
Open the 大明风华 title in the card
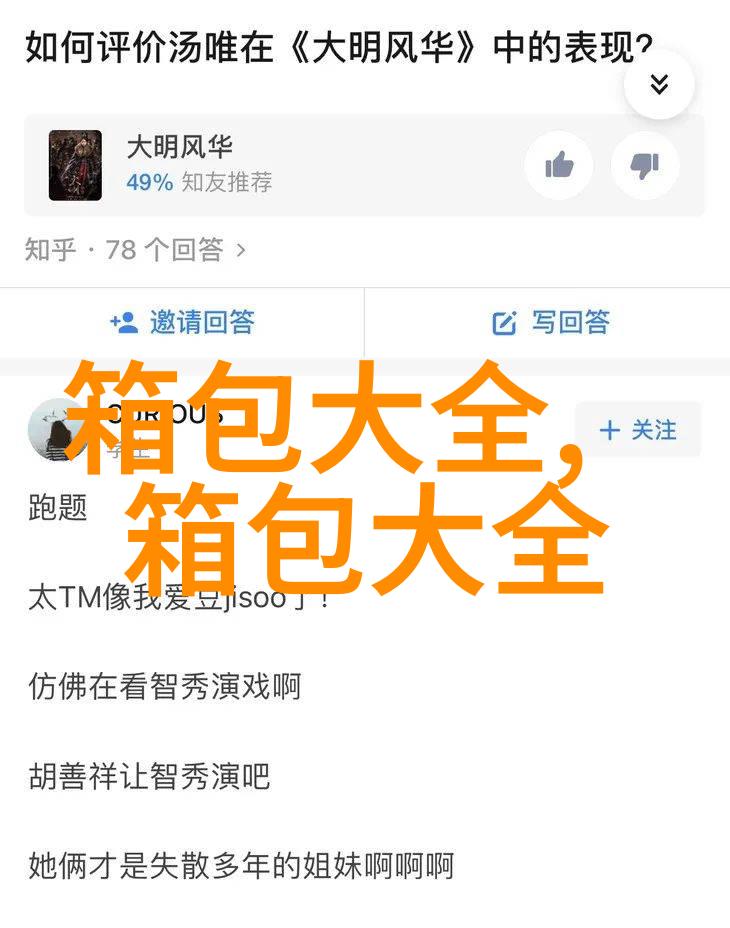[179, 146]
